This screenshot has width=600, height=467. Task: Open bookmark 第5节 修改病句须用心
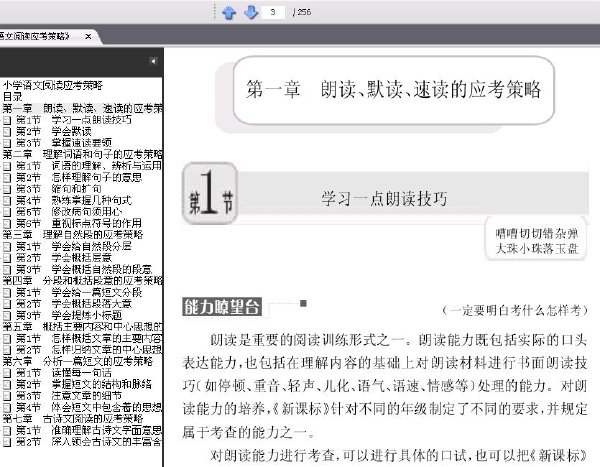click(x=69, y=212)
